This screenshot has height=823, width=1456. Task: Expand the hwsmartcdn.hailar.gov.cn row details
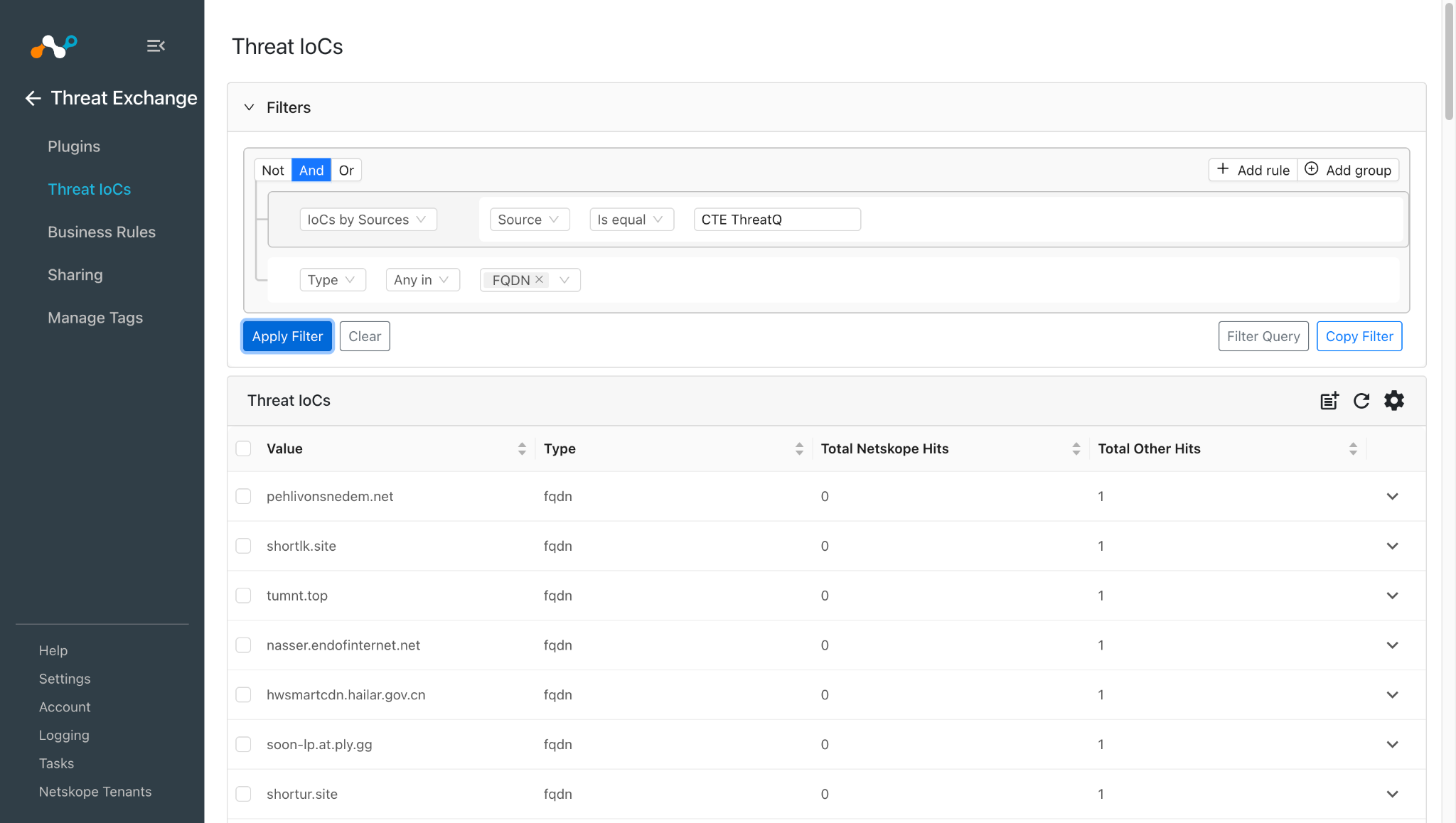coord(1392,694)
